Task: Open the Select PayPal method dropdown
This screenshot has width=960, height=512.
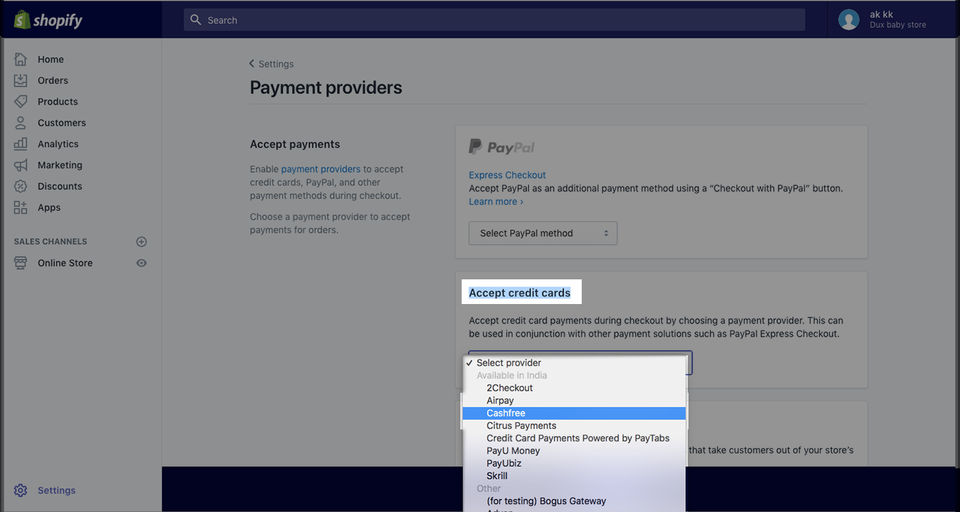Action: pyautogui.click(x=542, y=233)
